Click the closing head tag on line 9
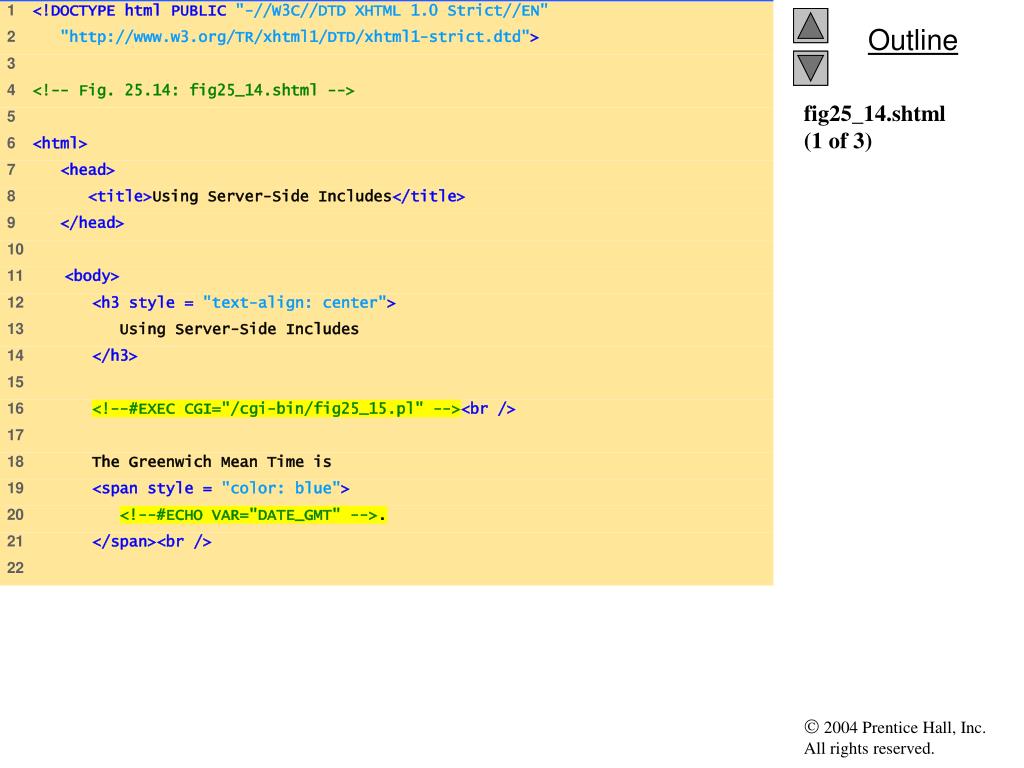 92,223
